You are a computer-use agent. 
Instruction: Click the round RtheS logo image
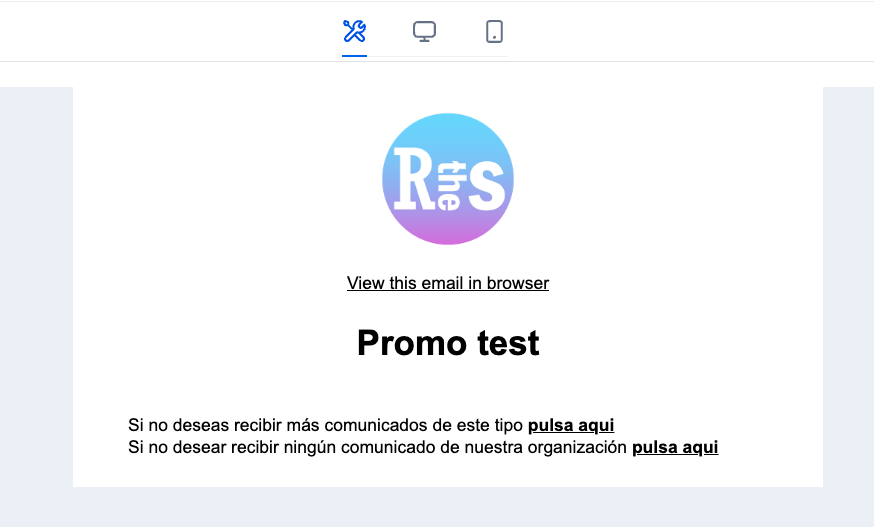pyautogui.click(x=448, y=179)
